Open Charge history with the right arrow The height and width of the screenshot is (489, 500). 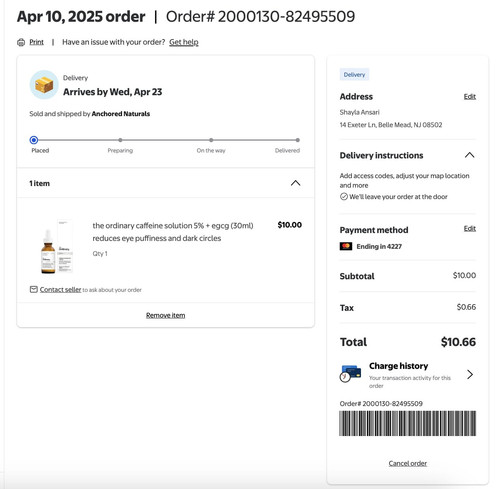pyautogui.click(x=470, y=374)
